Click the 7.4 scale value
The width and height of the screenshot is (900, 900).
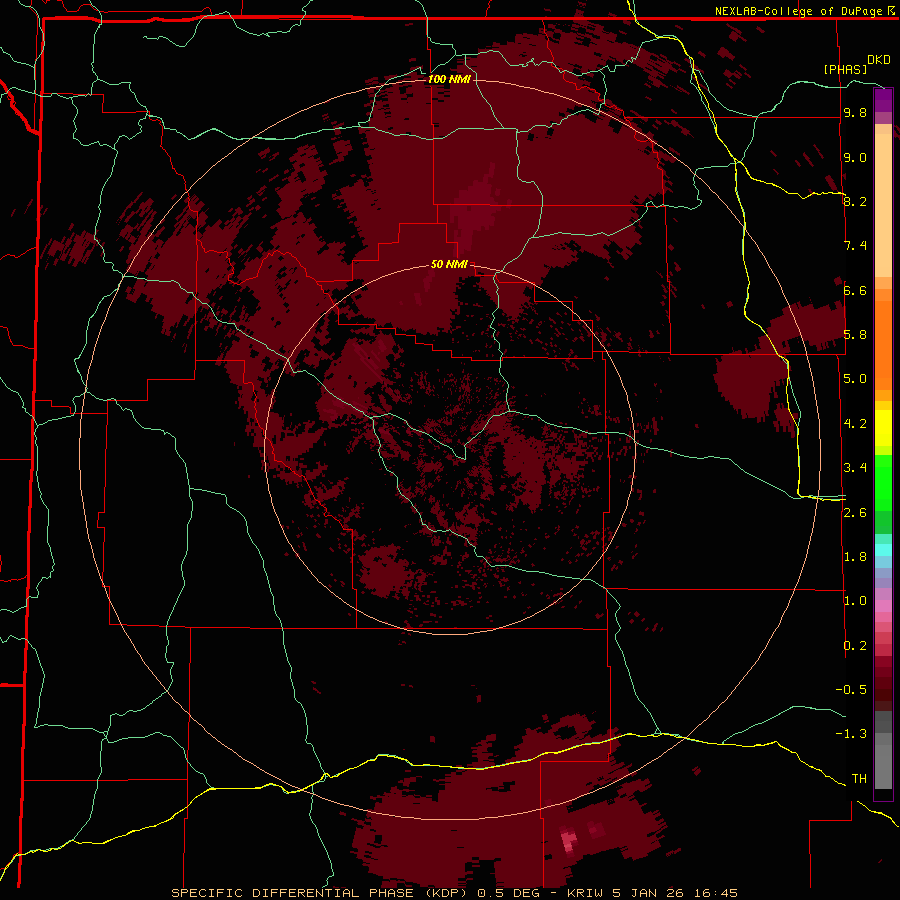(855, 246)
